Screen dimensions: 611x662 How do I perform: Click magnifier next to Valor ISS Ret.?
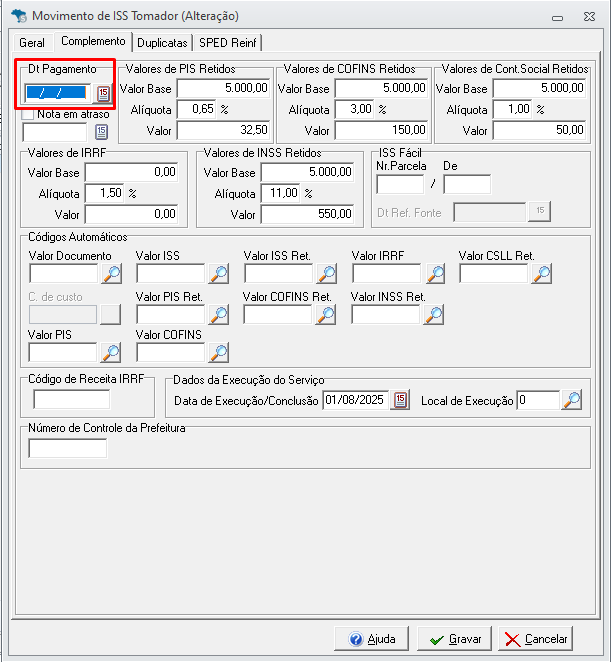click(x=327, y=274)
